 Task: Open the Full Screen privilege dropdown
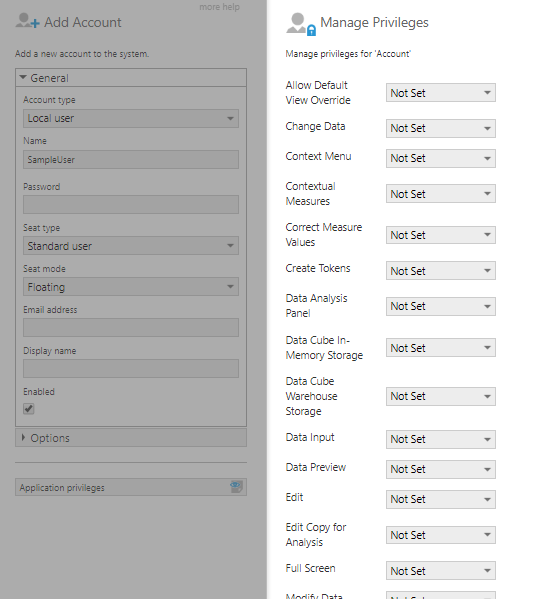tap(441, 571)
